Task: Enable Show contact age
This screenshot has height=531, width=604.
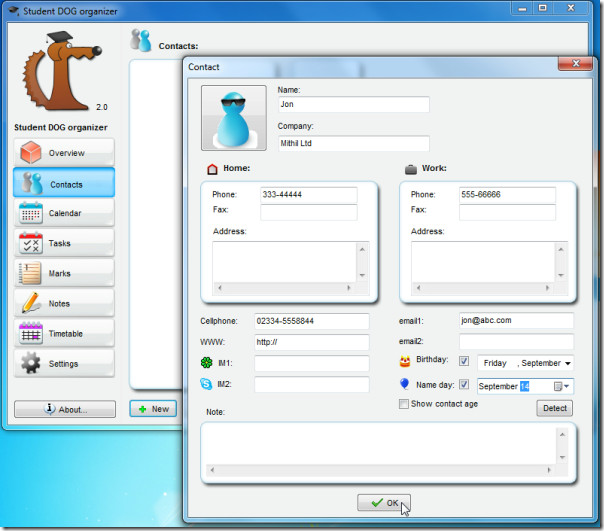Action: coord(404,404)
